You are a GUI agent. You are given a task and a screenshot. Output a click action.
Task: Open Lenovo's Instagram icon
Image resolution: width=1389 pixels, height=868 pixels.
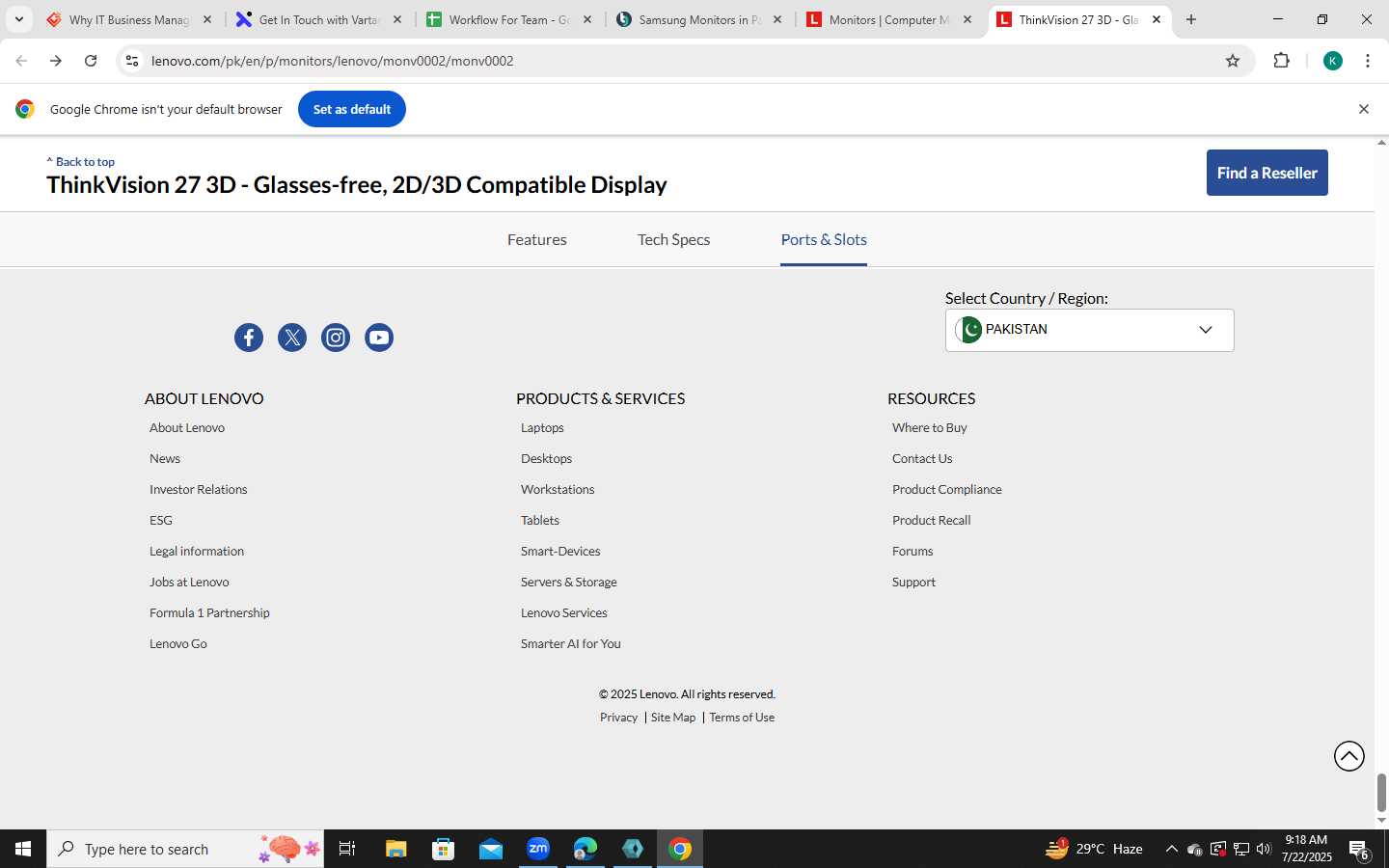pyautogui.click(x=336, y=338)
